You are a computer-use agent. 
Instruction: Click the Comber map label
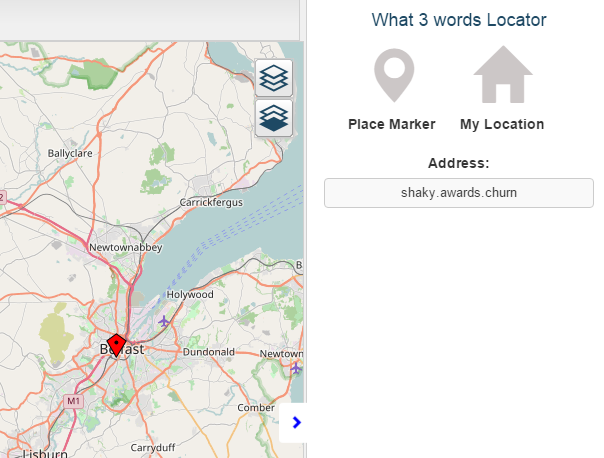tap(256, 408)
